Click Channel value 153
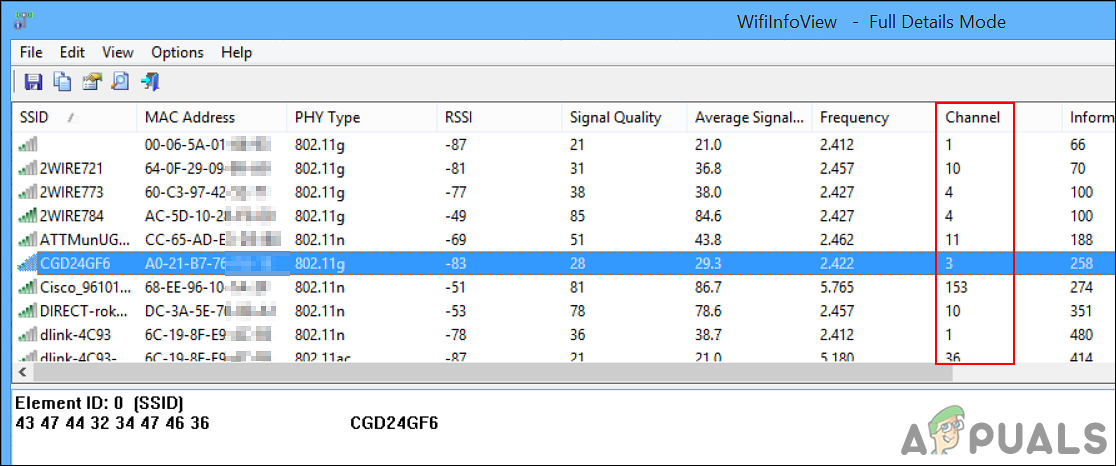Screen dimensions: 1116x466 pos(957,287)
